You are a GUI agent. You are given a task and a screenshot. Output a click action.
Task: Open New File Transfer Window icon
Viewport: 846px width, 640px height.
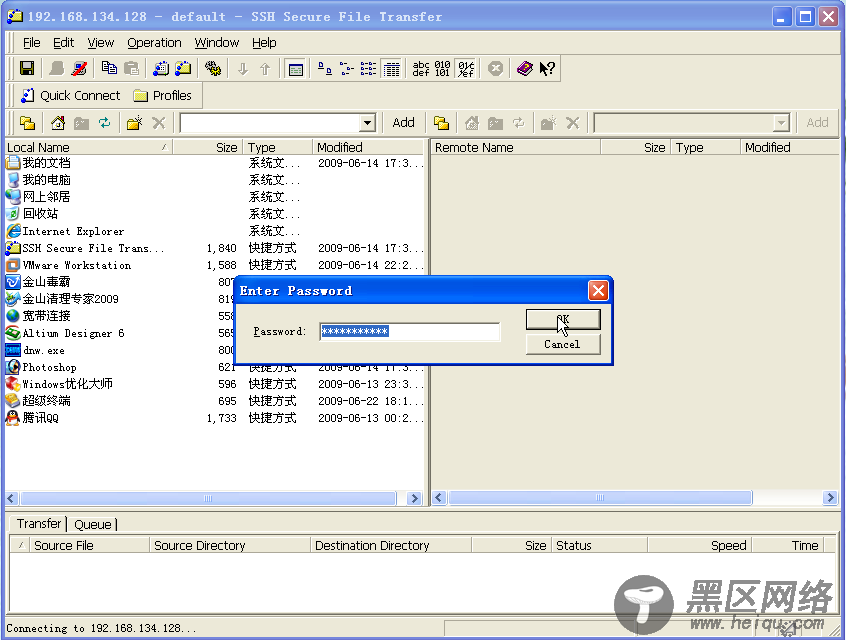[x=183, y=69]
